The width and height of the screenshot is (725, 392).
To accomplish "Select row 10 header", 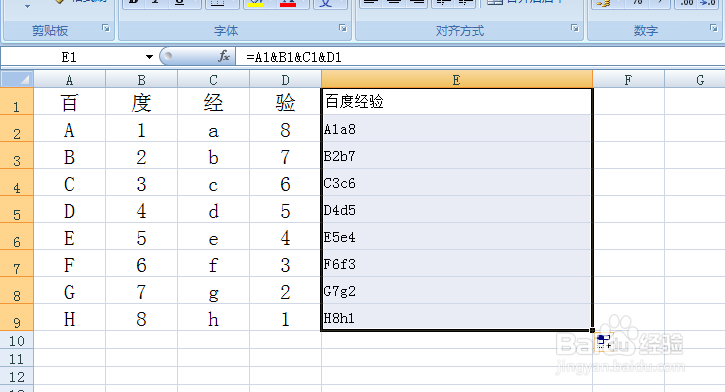I will [17, 340].
